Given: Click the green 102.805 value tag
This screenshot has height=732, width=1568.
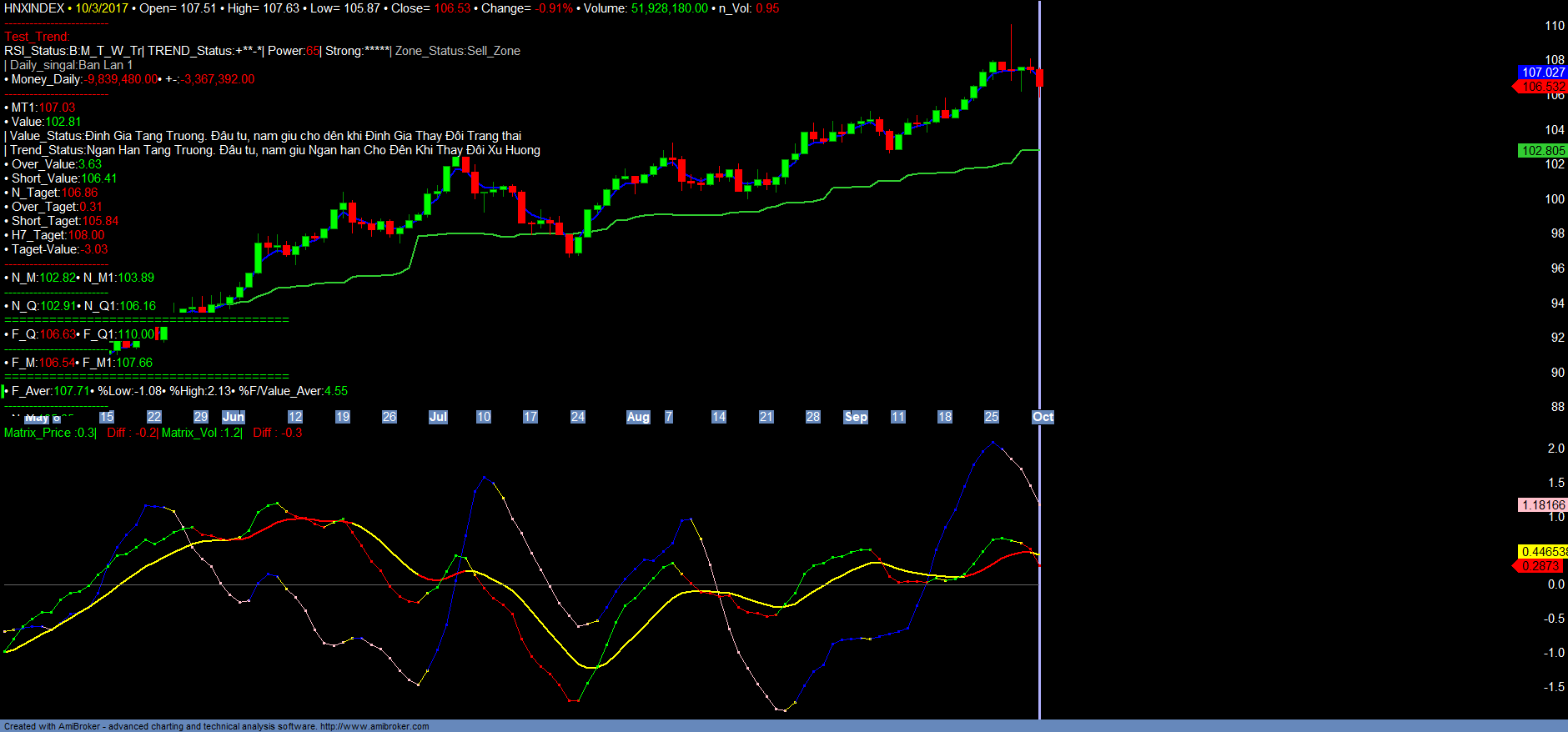Looking at the screenshot, I should point(1543,151).
